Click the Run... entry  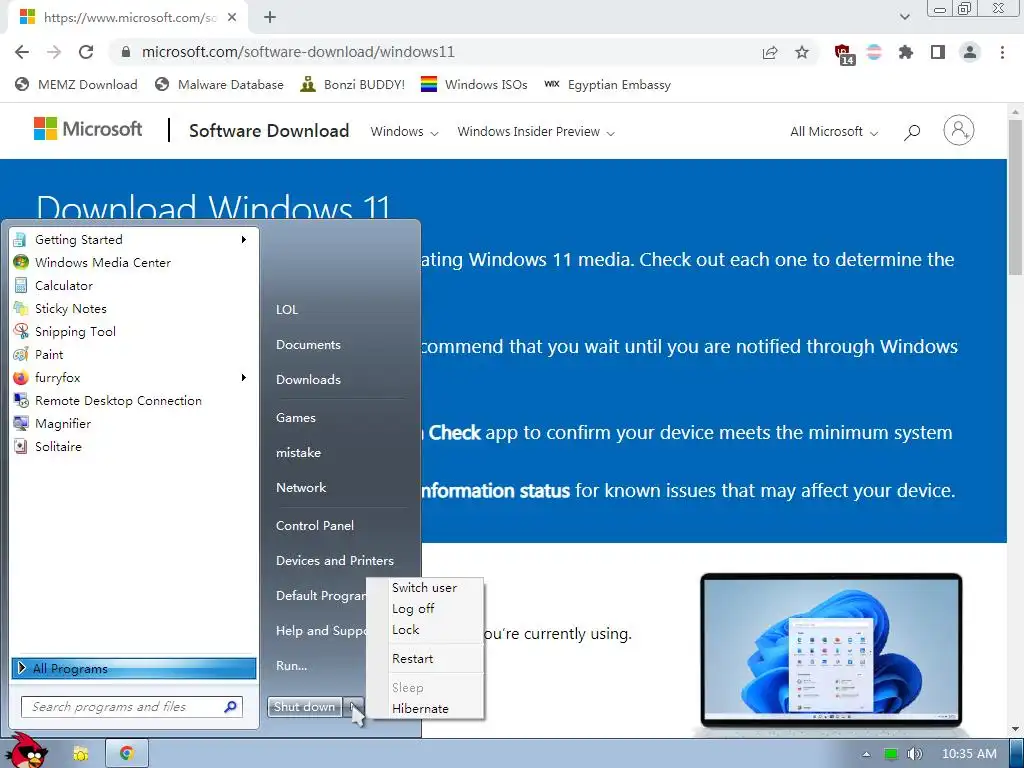[291, 665]
